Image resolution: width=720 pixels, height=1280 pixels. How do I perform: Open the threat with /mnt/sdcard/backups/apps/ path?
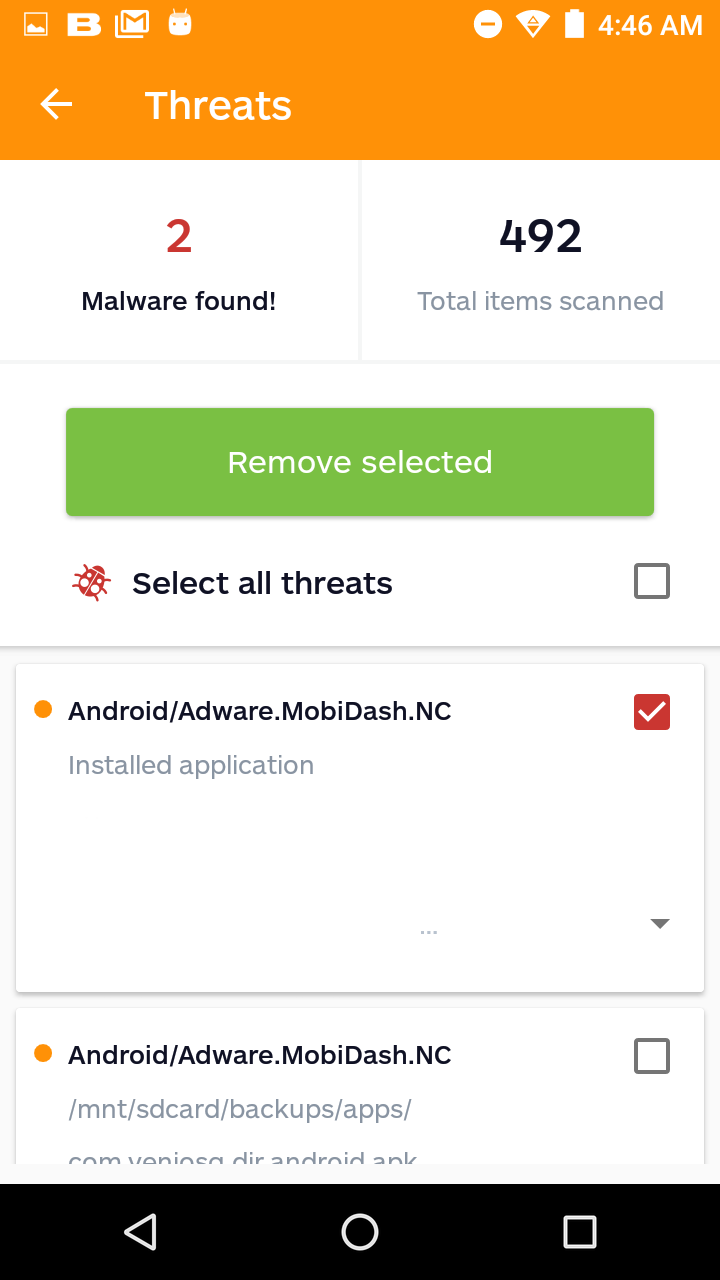tap(360, 1086)
